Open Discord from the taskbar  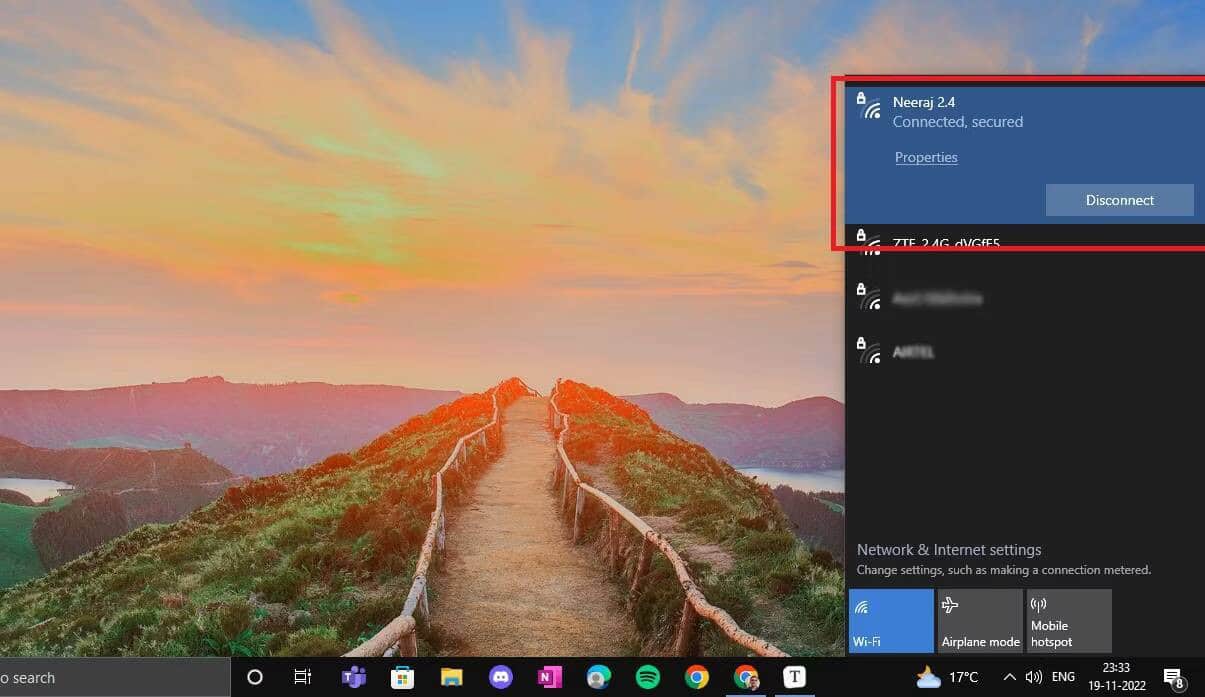click(501, 677)
